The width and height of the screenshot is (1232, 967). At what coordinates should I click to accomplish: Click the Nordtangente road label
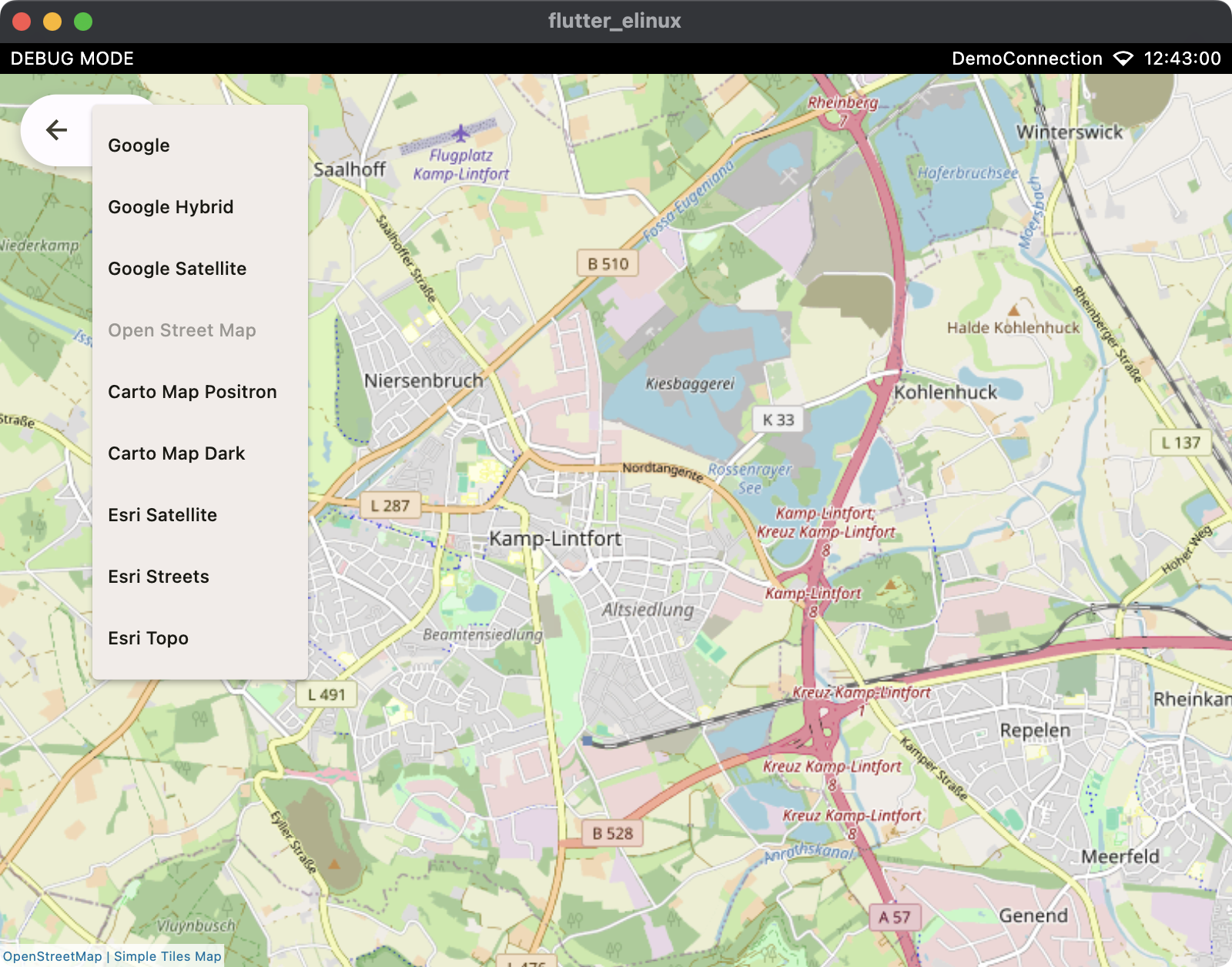coord(663,471)
